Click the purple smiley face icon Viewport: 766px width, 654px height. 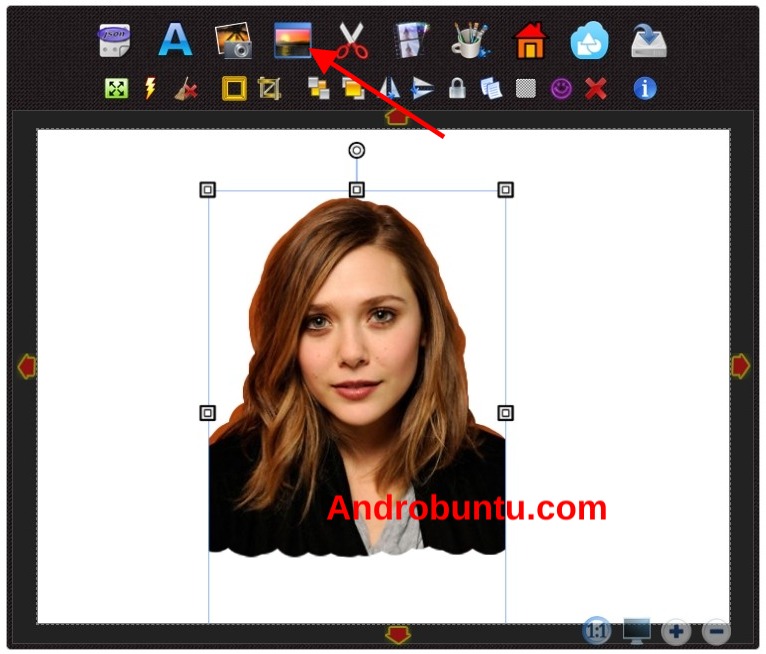[561, 89]
